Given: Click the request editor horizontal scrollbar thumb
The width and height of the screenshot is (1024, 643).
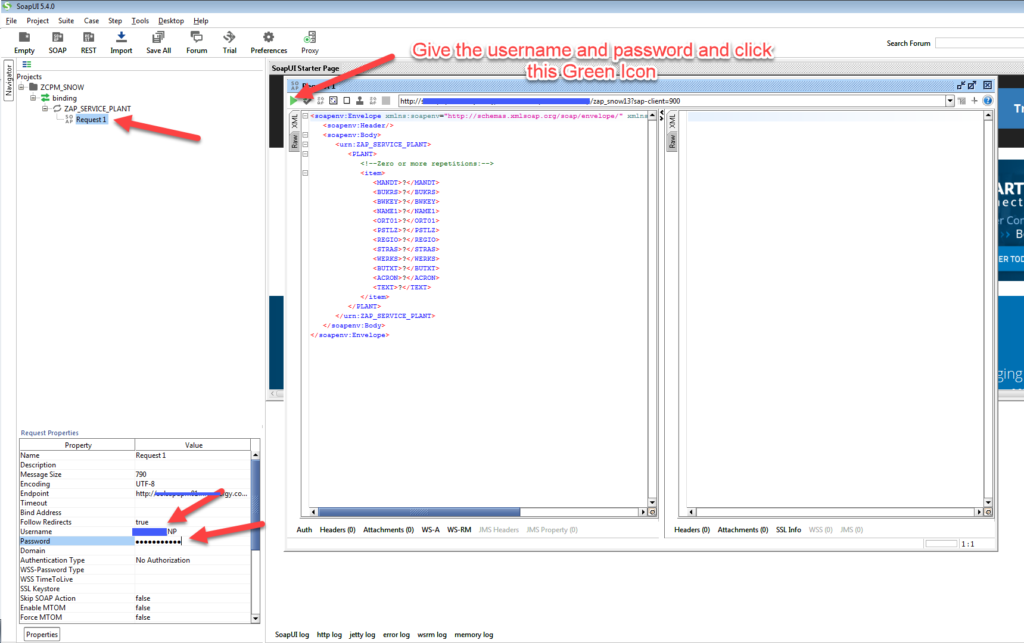Looking at the screenshot, I should [419, 512].
